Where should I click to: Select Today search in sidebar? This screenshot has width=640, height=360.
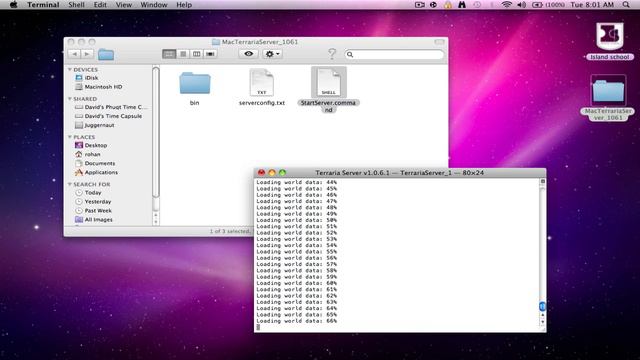click(x=88, y=193)
